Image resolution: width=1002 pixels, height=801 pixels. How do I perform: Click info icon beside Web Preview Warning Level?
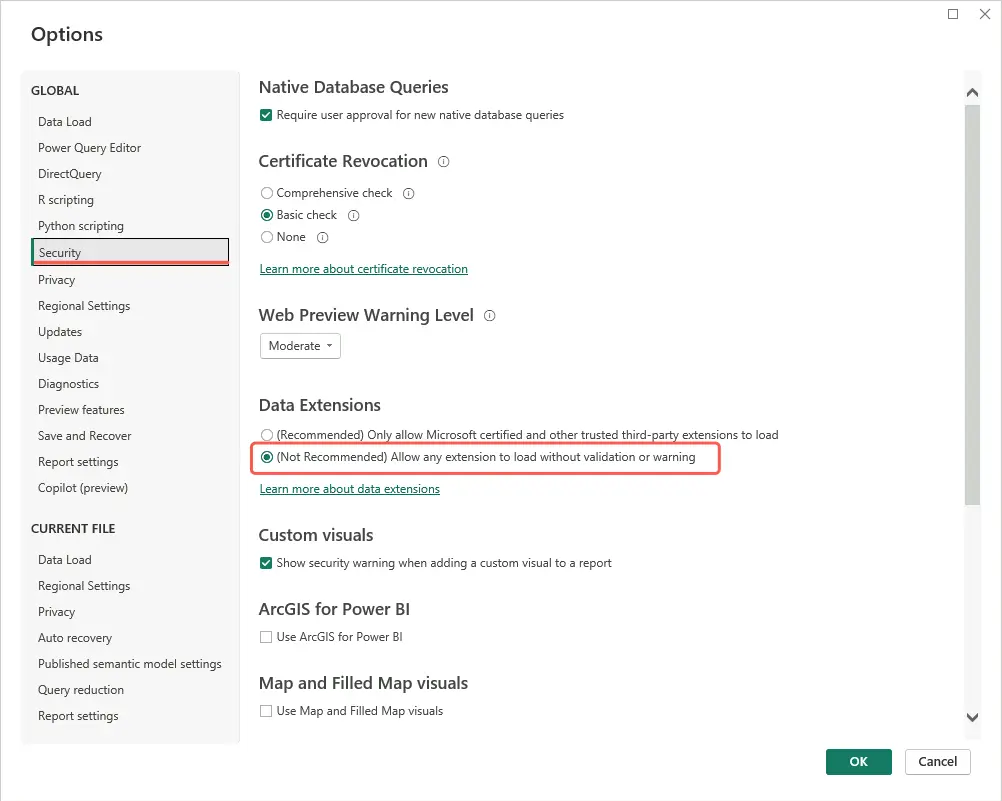click(x=489, y=316)
